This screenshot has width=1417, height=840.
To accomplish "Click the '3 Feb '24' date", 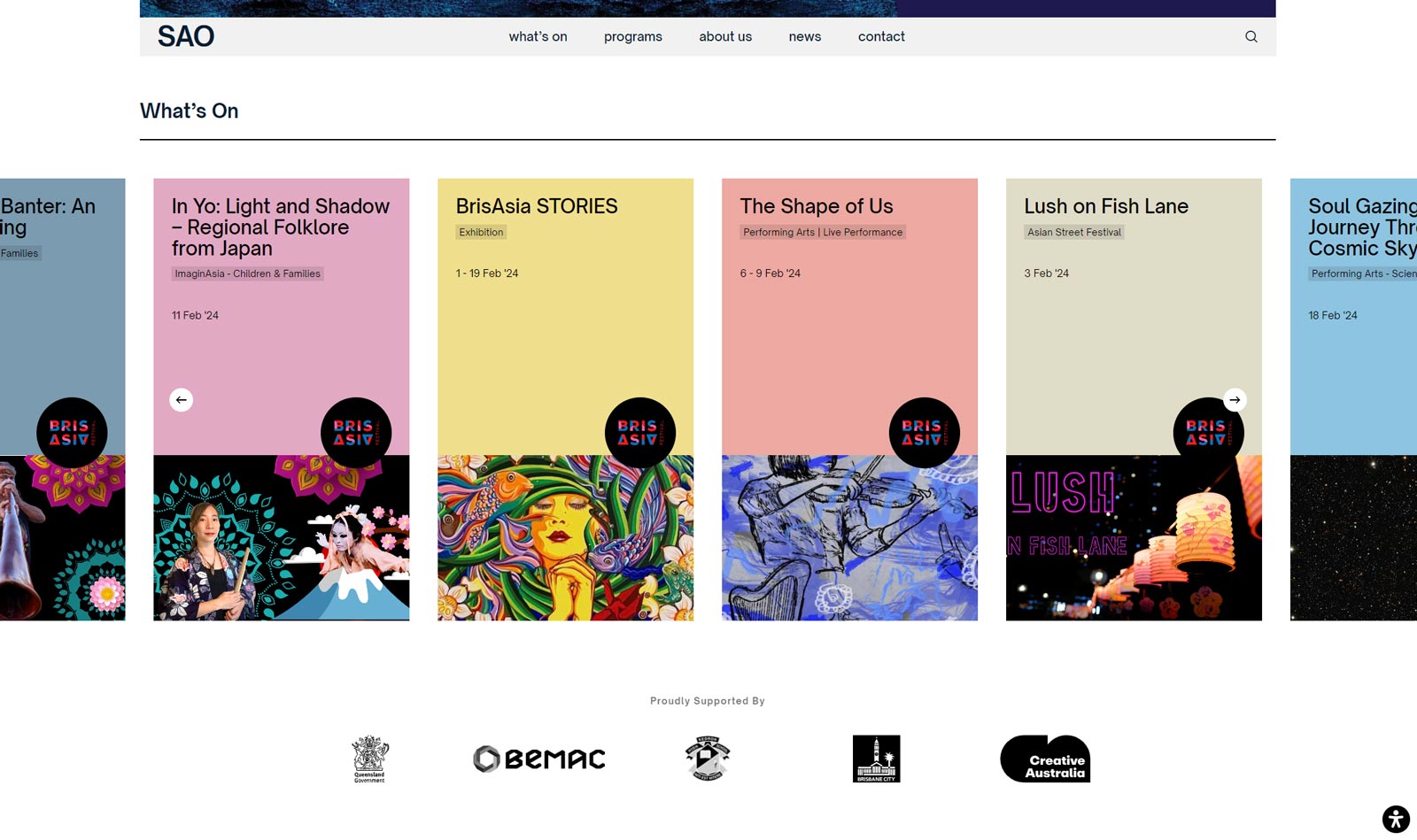I will point(1047,274).
